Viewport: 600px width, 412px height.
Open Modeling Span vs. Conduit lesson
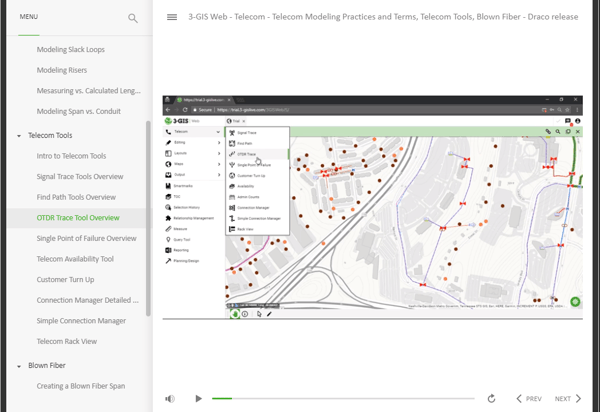(x=78, y=111)
